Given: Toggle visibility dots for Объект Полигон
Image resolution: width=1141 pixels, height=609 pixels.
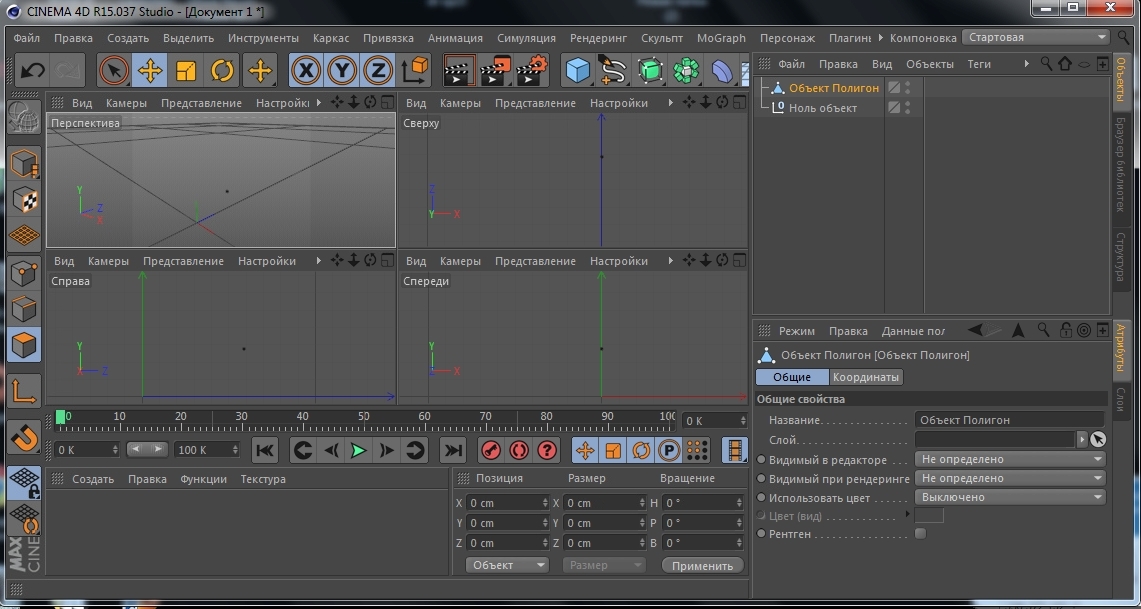Looking at the screenshot, I should (907, 88).
